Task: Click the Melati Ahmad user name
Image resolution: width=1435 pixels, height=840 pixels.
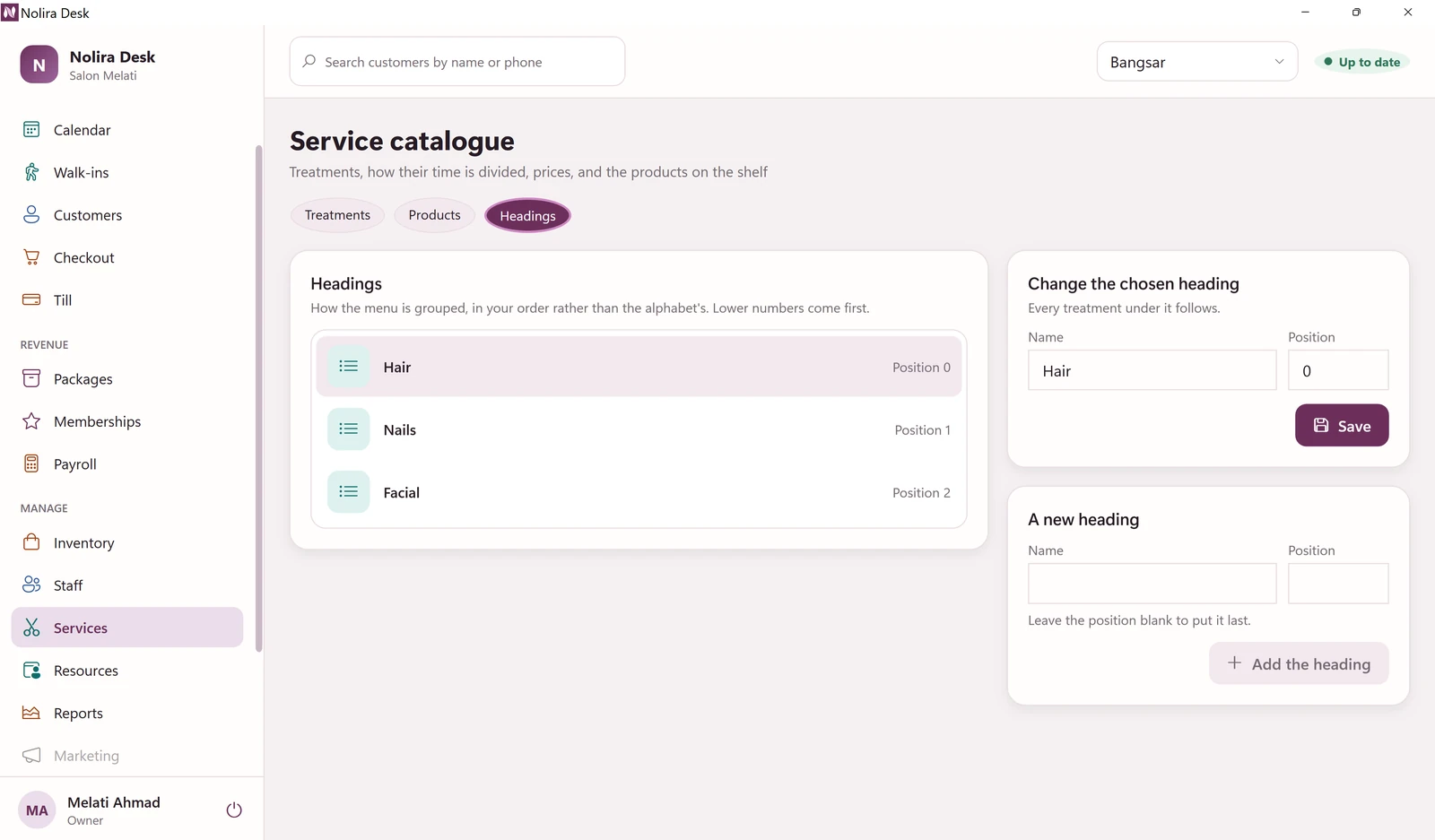Action: pyautogui.click(x=114, y=802)
